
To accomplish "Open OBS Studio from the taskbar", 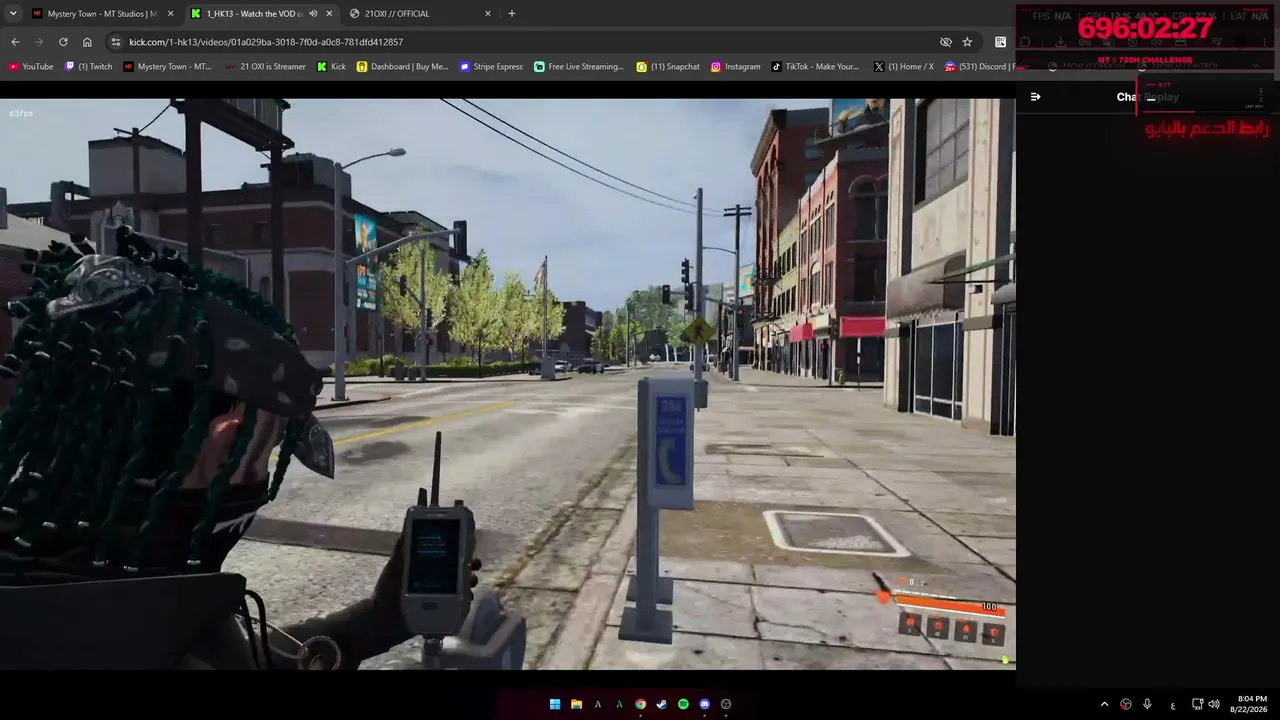I will (726, 704).
